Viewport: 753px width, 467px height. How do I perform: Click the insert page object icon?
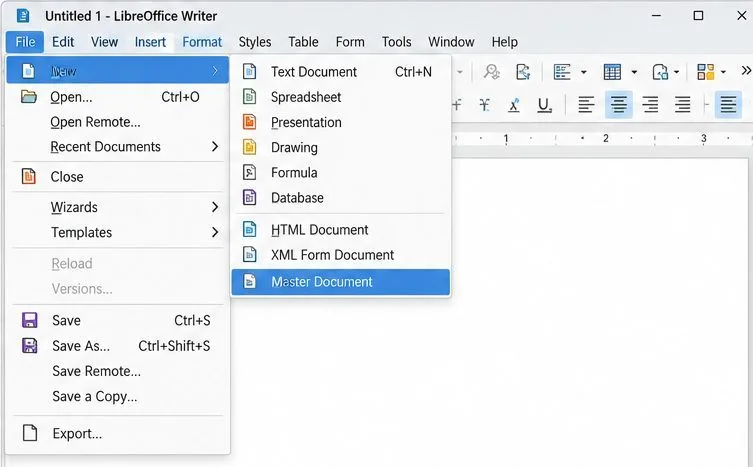tap(660, 72)
